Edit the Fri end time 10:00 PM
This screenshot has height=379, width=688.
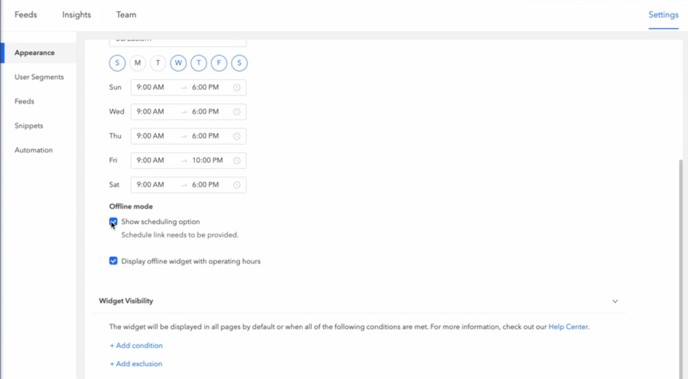pyautogui.click(x=208, y=160)
